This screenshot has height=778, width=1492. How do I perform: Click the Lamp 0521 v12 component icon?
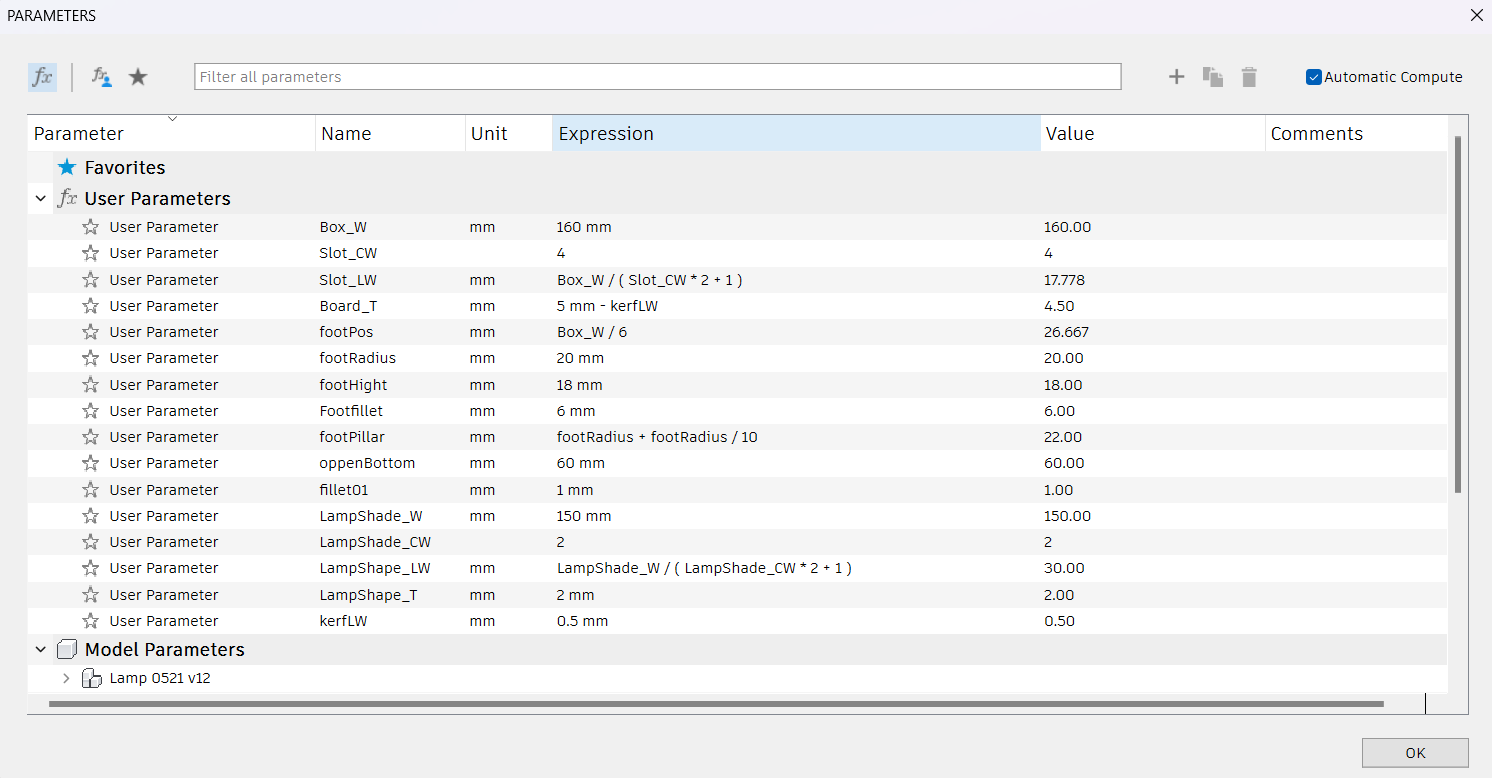click(91, 678)
